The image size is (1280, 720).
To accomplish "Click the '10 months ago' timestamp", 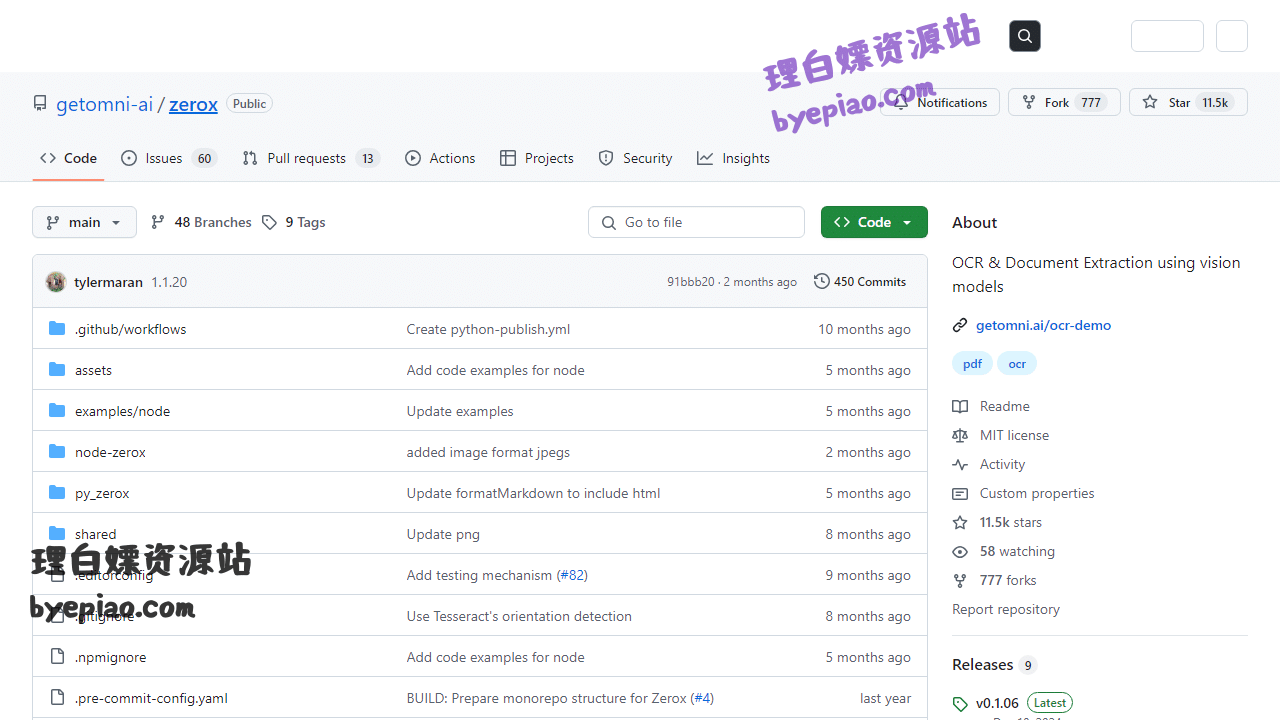I will [864, 329].
